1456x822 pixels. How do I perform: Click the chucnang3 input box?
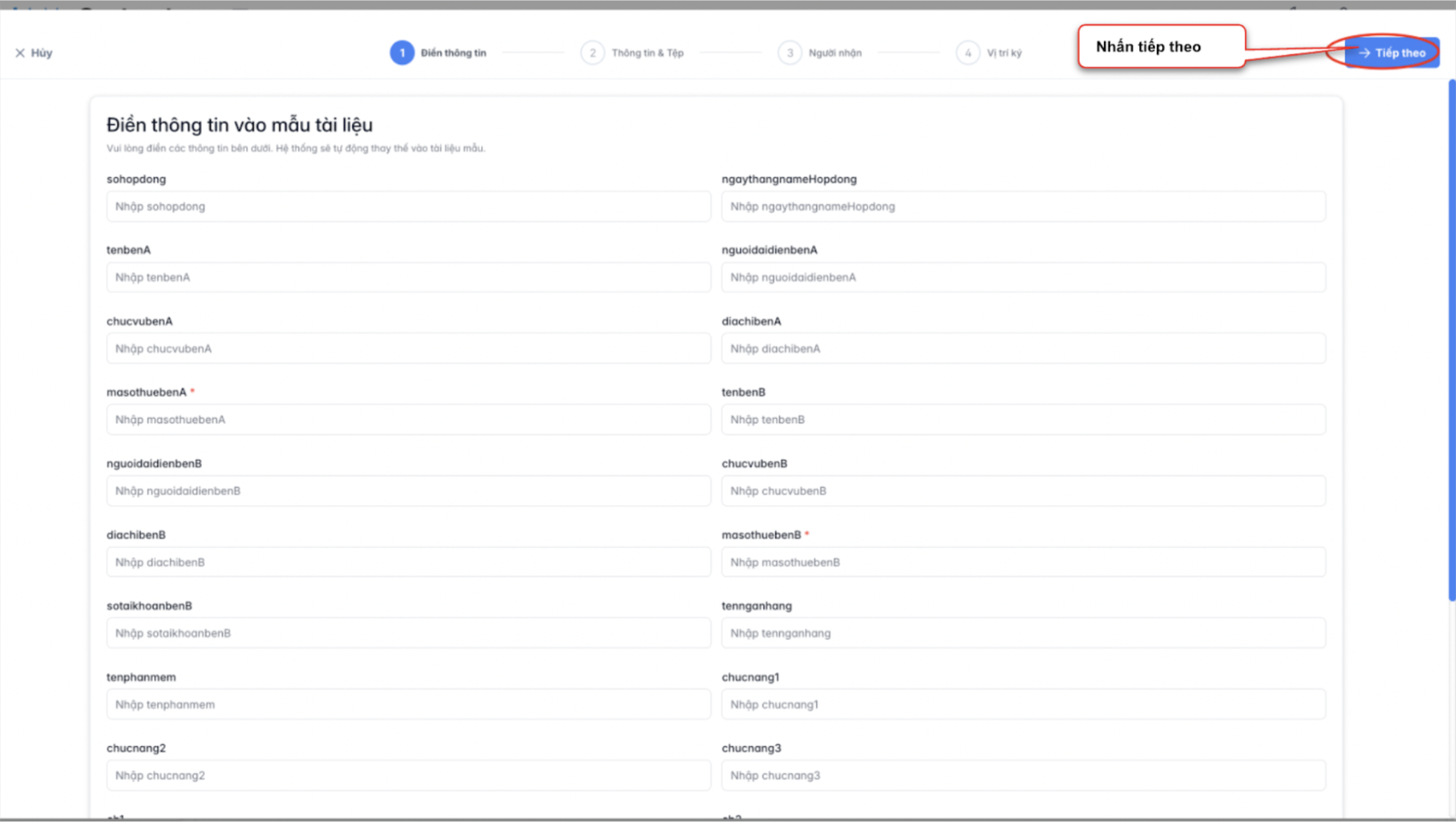pos(1023,775)
